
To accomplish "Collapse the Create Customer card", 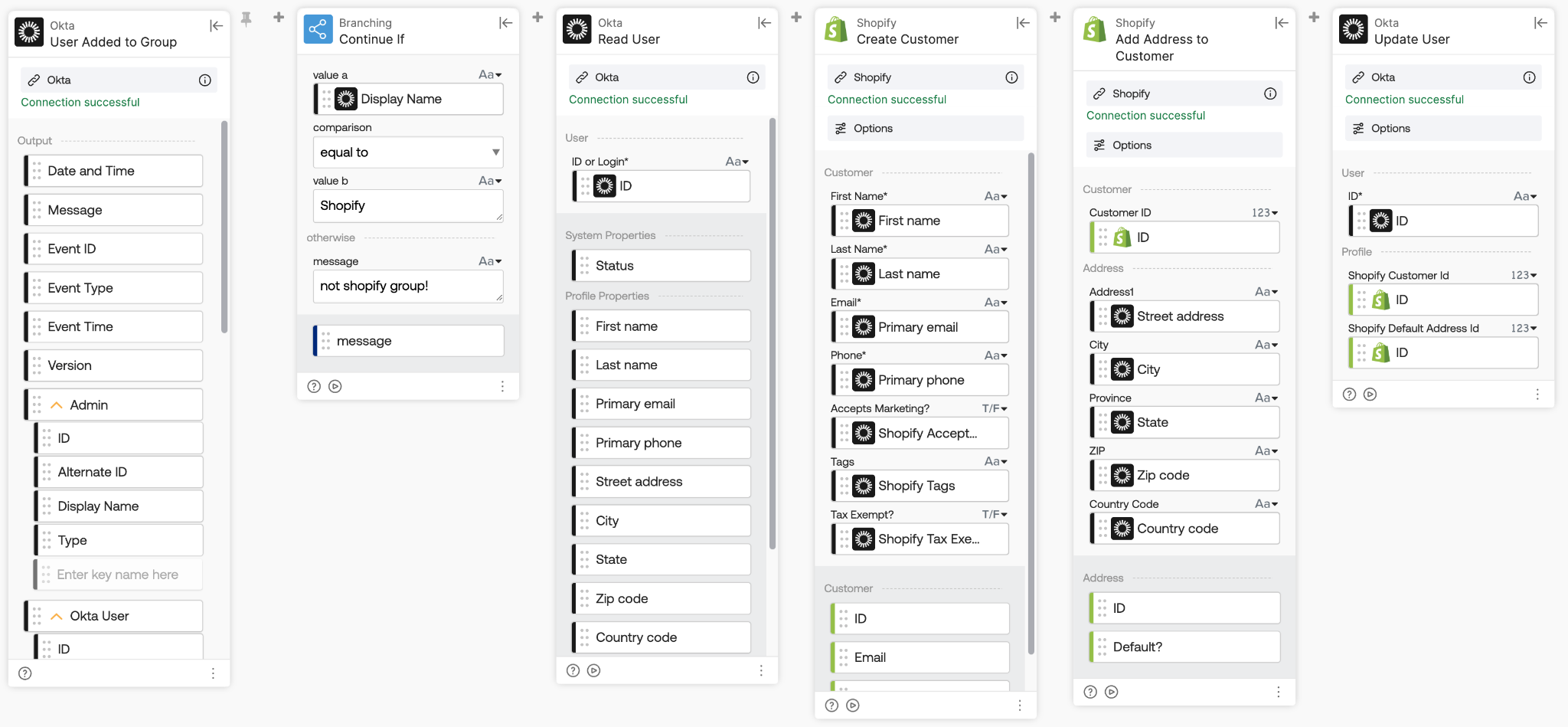I will pyautogui.click(x=1023, y=23).
